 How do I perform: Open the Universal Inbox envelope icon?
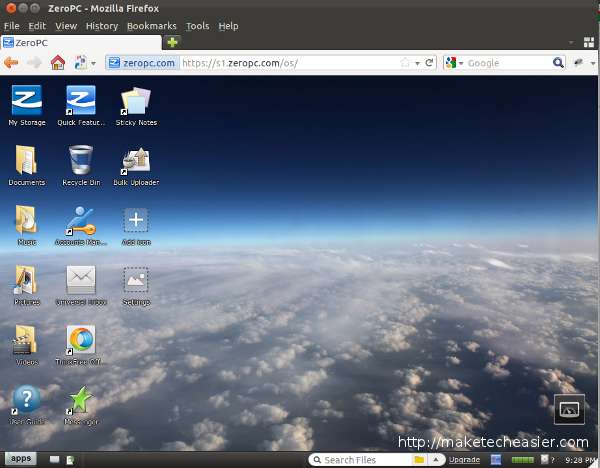[x=81, y=280]
